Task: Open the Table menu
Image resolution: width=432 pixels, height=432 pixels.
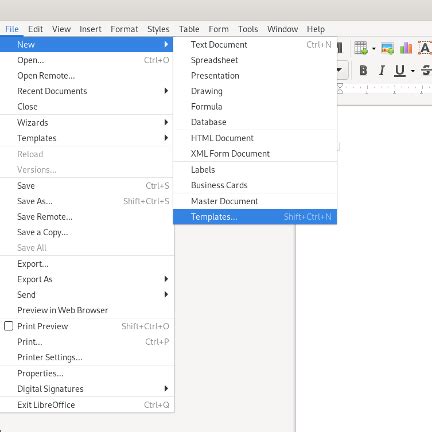Action: tap(189, 29)
